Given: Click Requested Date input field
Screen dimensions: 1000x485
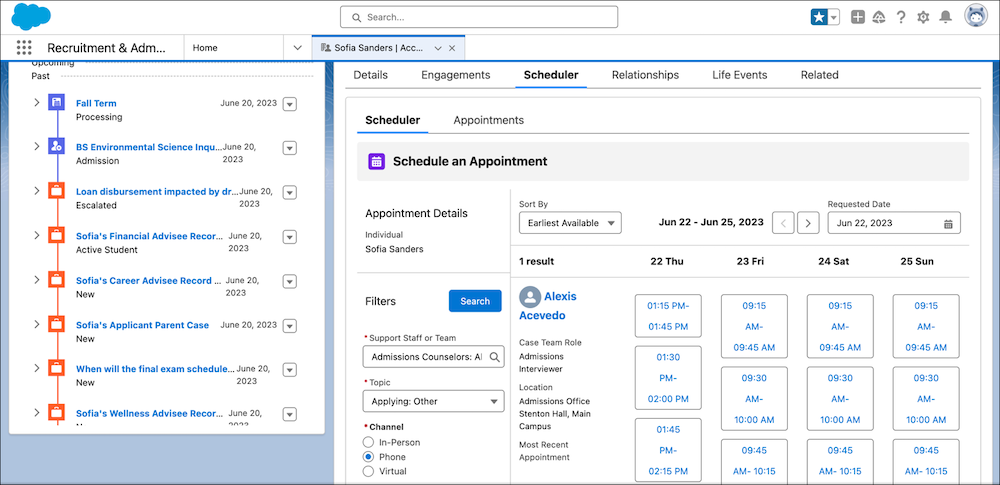Looking at the screenshot, I should tap(894, 223).
